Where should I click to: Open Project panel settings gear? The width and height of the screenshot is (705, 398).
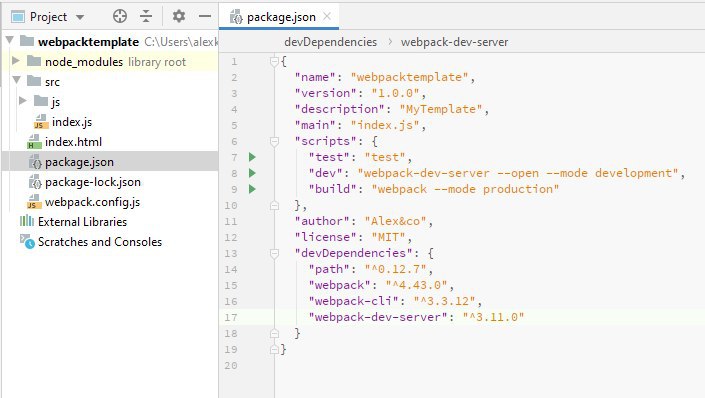pyautogui.click(x=179, y=17)
